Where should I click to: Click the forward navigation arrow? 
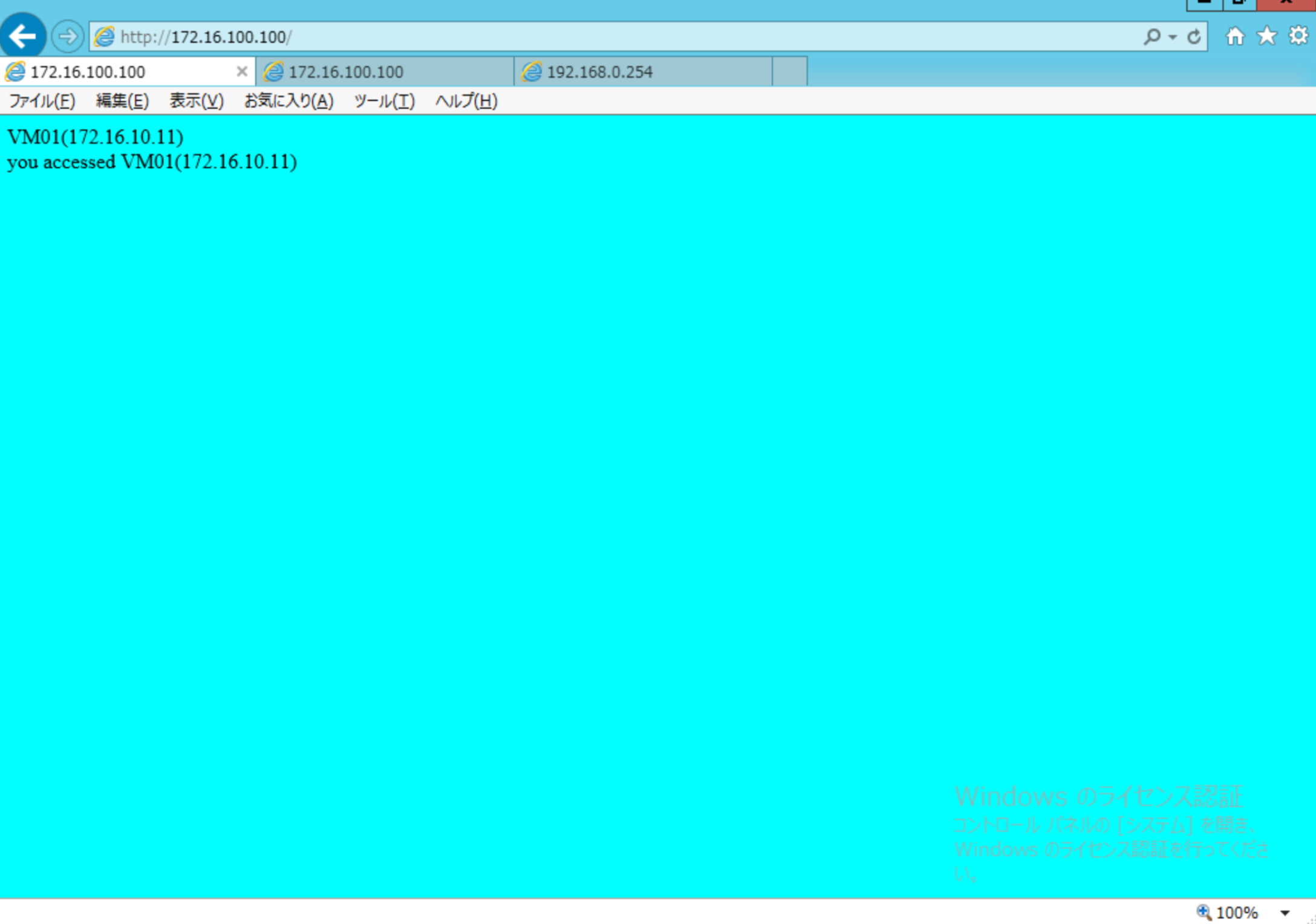[x=68, y=36]
